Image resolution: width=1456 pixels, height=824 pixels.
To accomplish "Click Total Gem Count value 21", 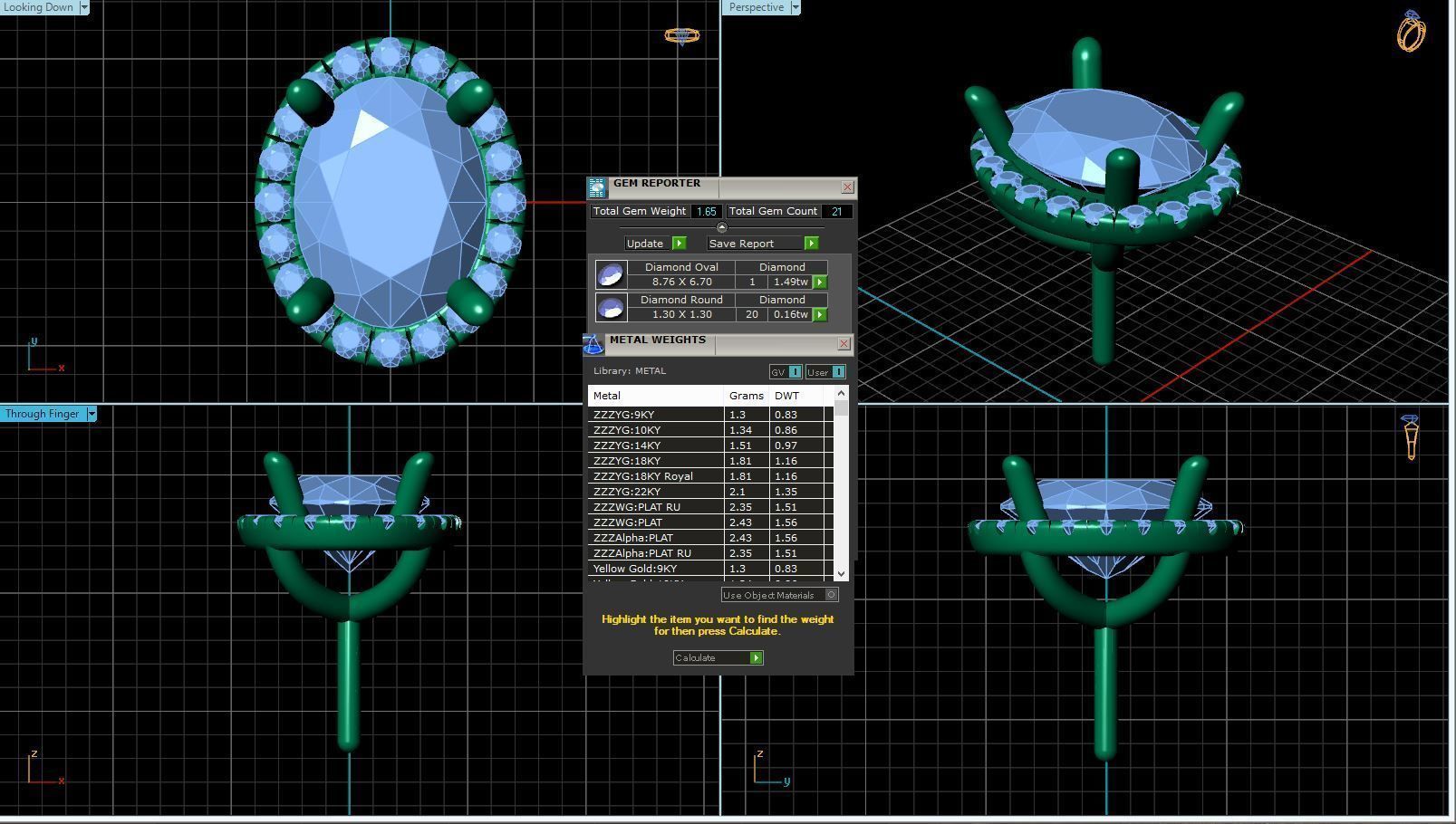I will (836, 211).
